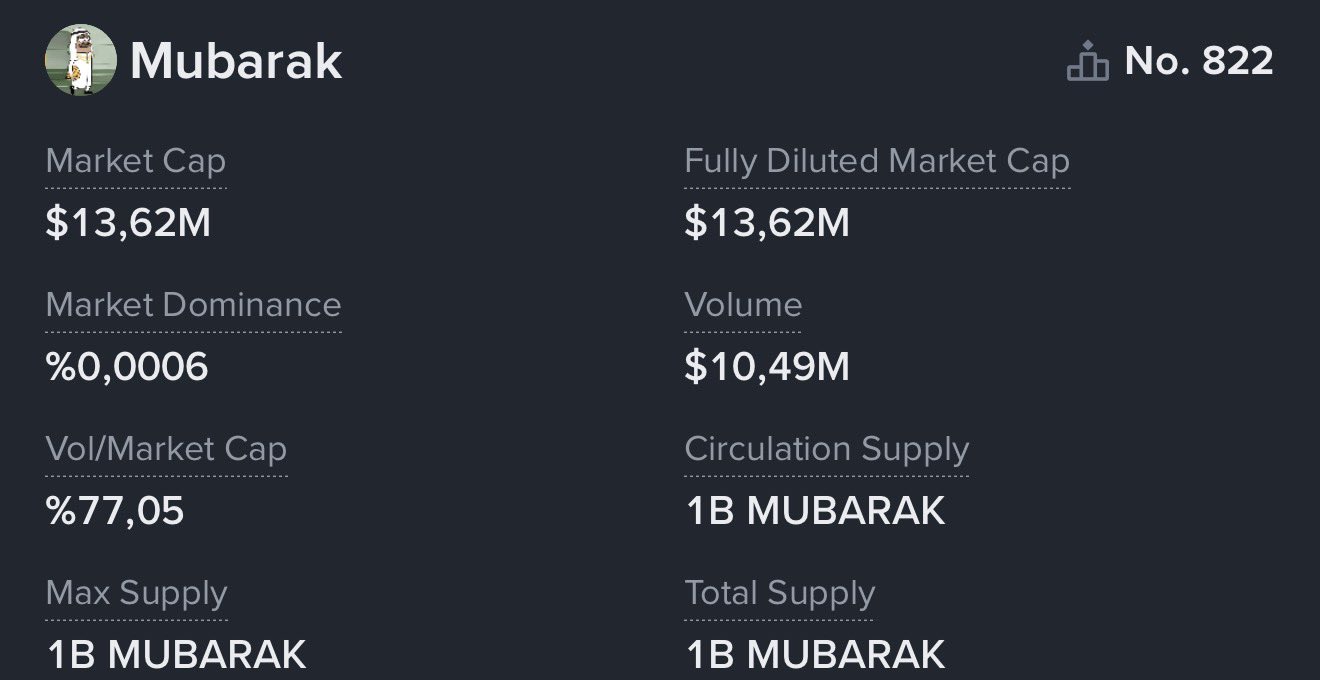Click 1B MUBARAK under Total Supply

815,655
